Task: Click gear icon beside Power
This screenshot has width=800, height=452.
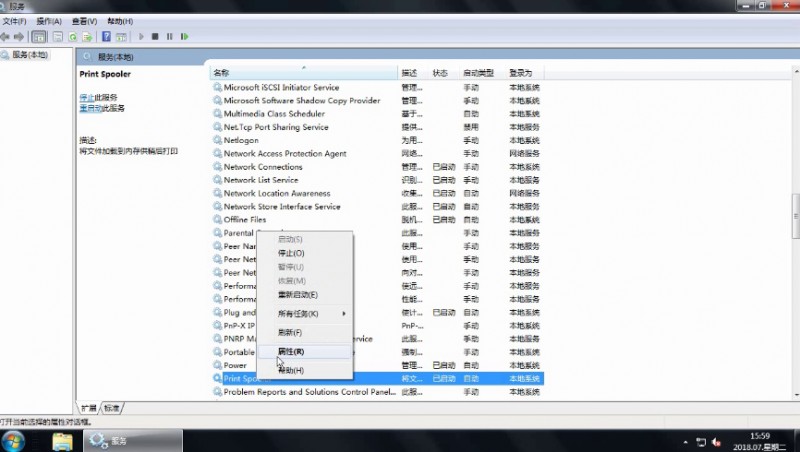Action: (217, 365)
